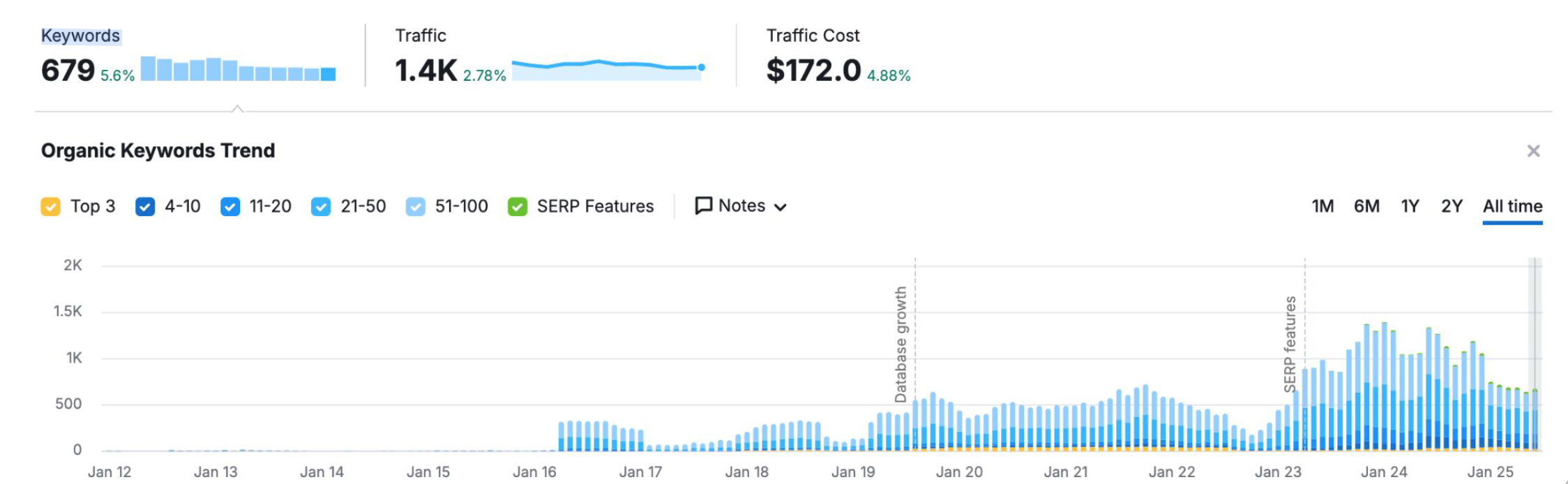Image resolution: width=1568 pixels, height=484 pixels.
Task: Click the SERP features note marker
Action: tap(1290, 344)
